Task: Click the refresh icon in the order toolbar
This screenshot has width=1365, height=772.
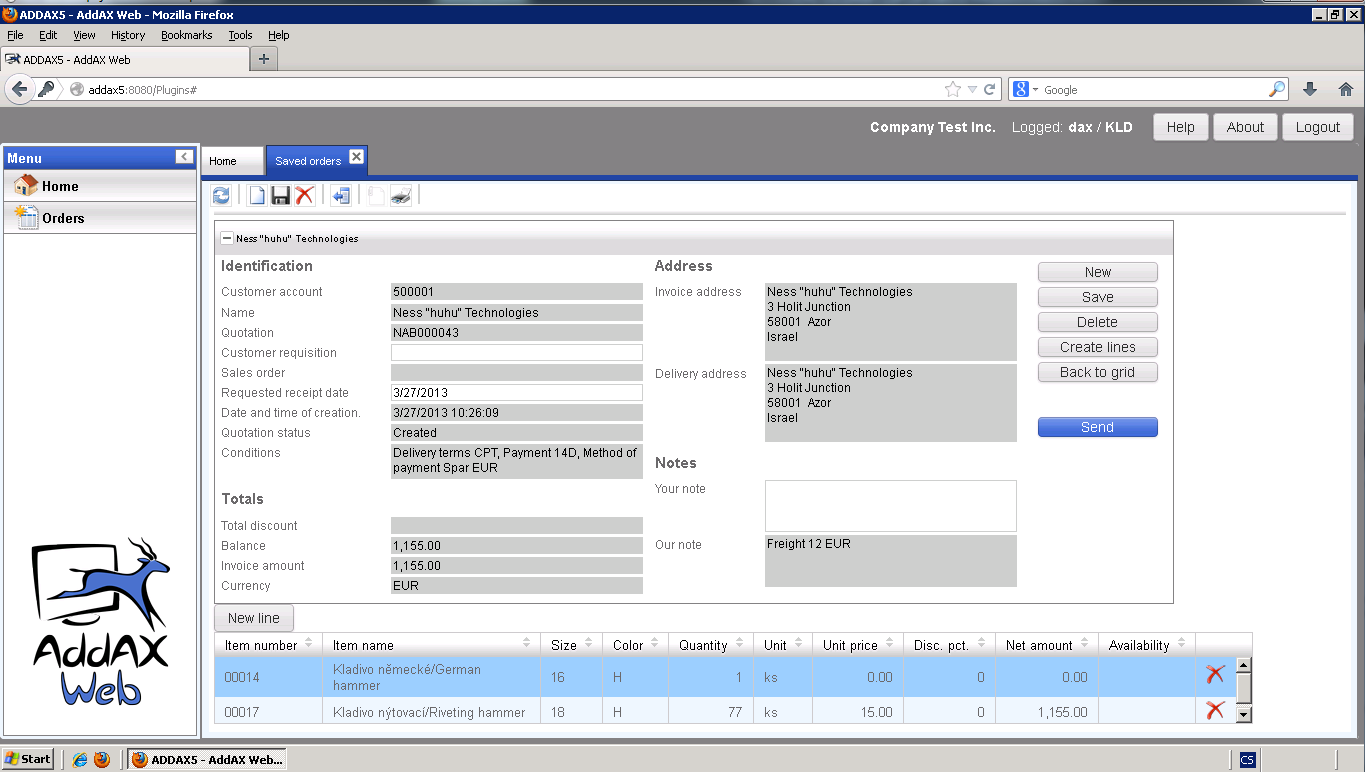Action: click(x=222, y=196)
